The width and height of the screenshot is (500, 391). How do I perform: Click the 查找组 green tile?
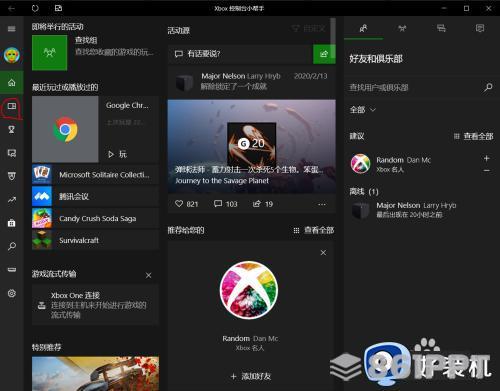(x=49, y=53)
